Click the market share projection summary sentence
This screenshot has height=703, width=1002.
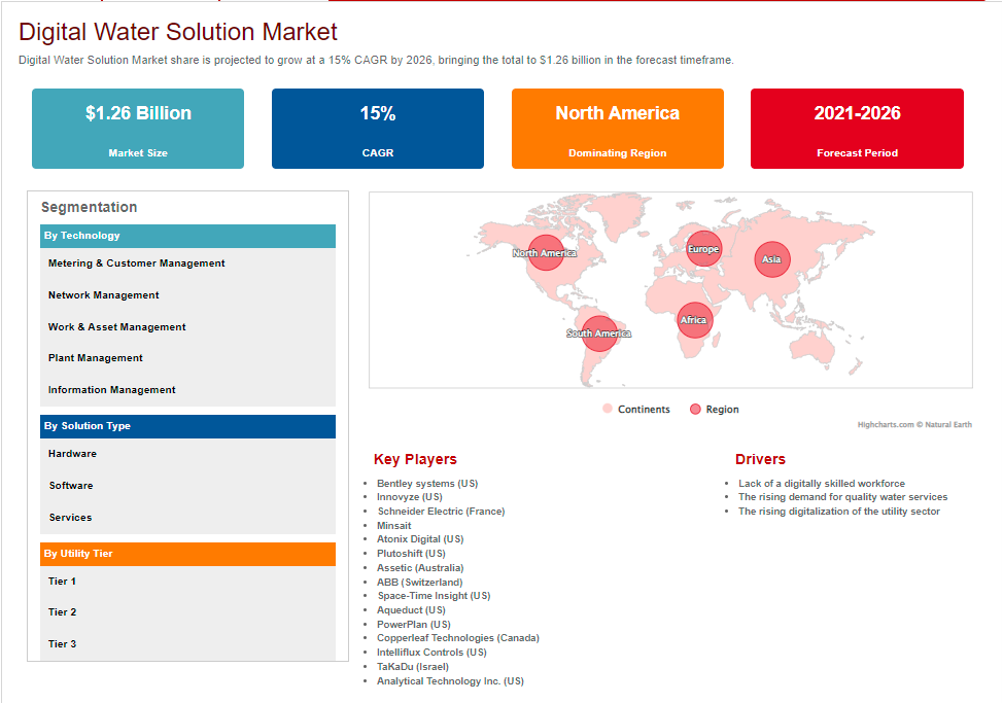tap(376, 60)
